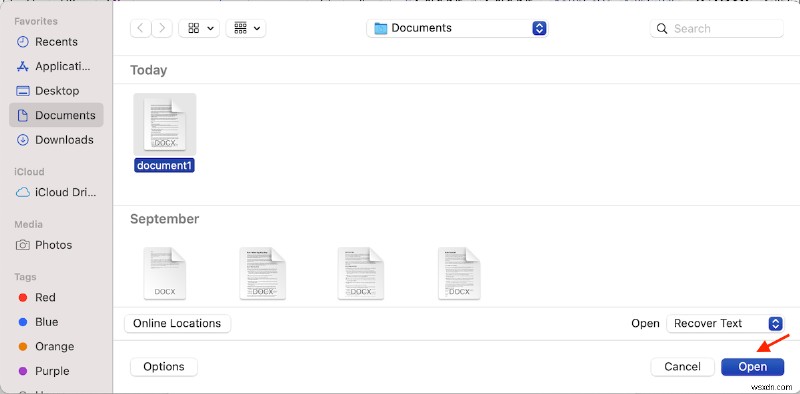The height and width of the screenshot is (394, 800).
Task: Click the blue folder icon beside Documents
Action: (381, 28)
